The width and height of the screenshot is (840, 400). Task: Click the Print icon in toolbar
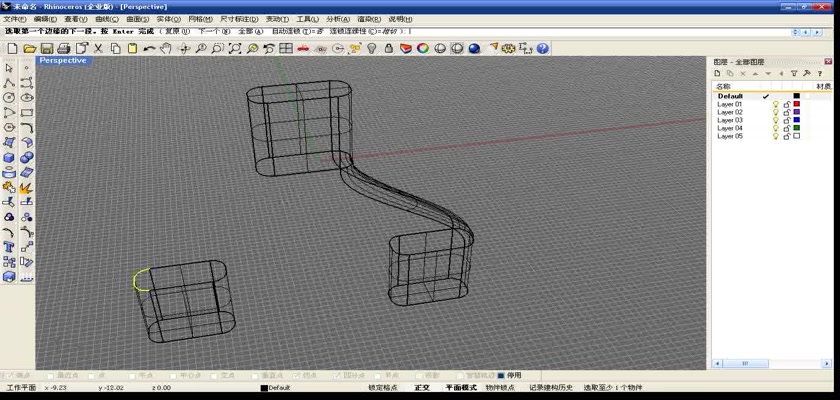[63, 48]
